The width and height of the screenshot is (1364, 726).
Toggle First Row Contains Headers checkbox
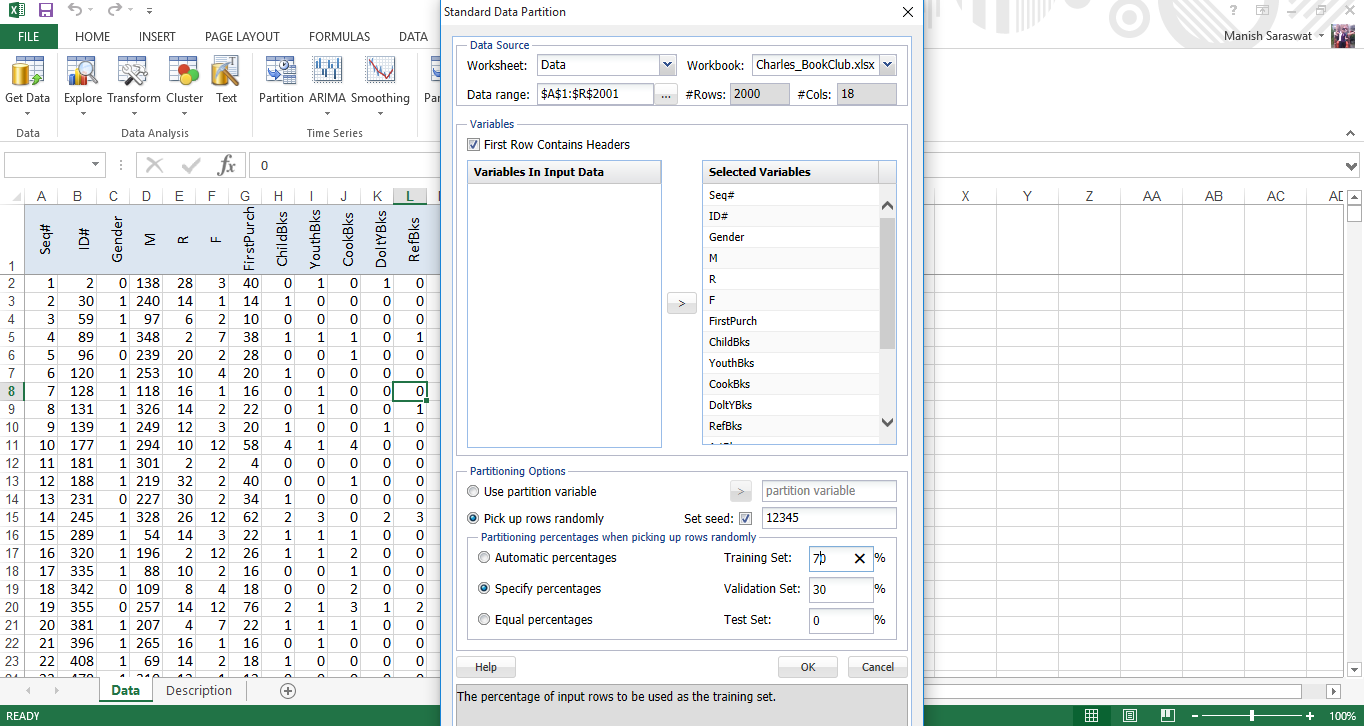pos(474,145)
